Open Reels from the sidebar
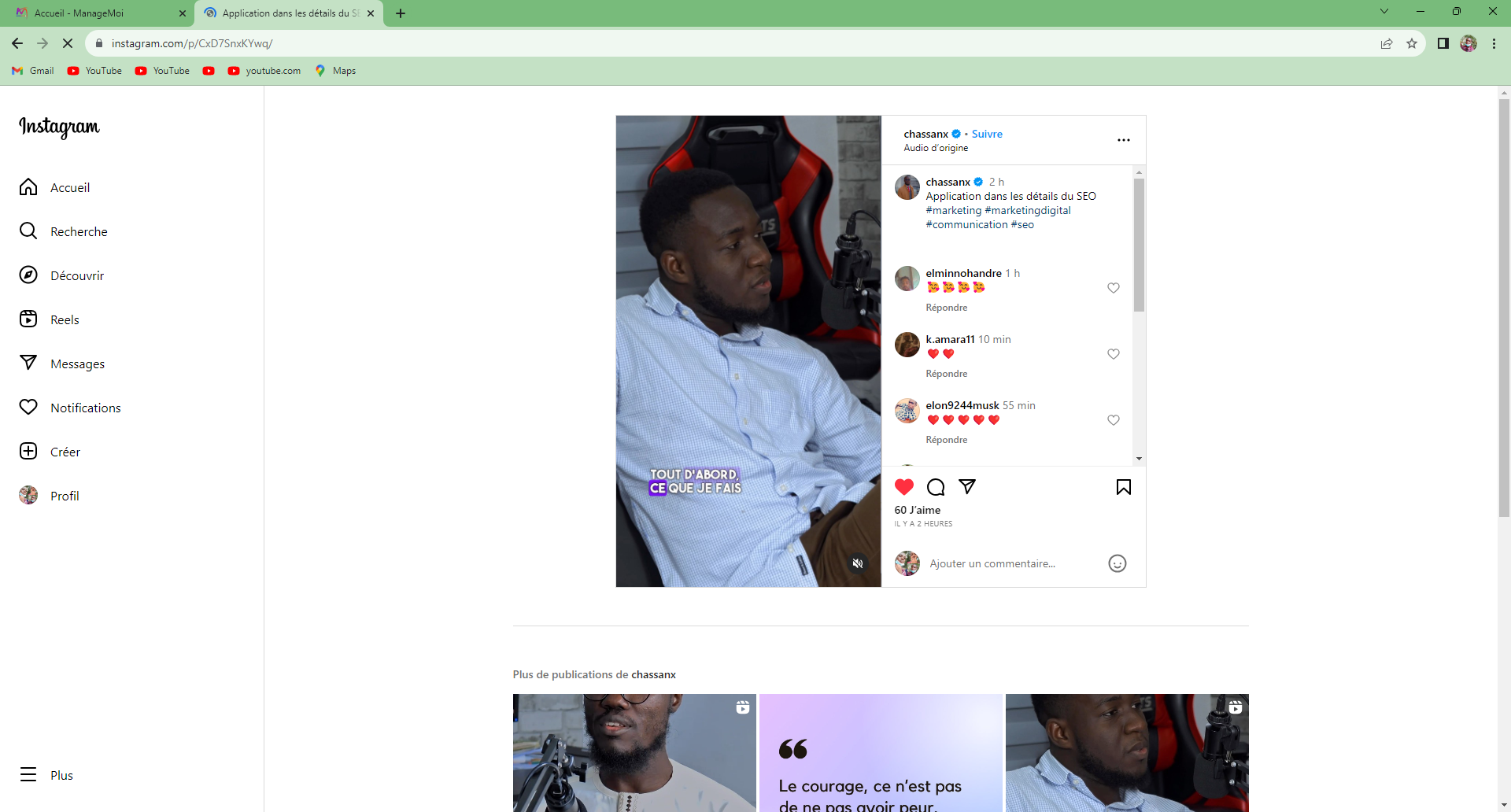 click(65, 319)
